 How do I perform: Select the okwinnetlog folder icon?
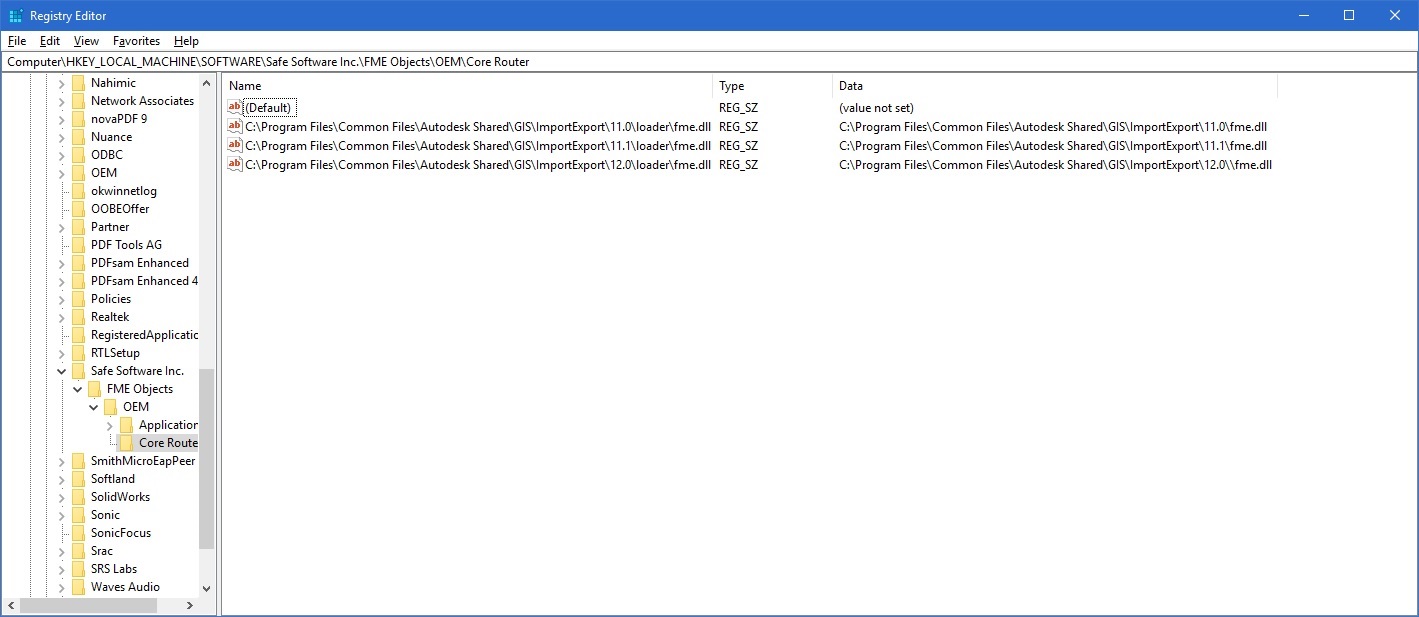tap(79, 191)
